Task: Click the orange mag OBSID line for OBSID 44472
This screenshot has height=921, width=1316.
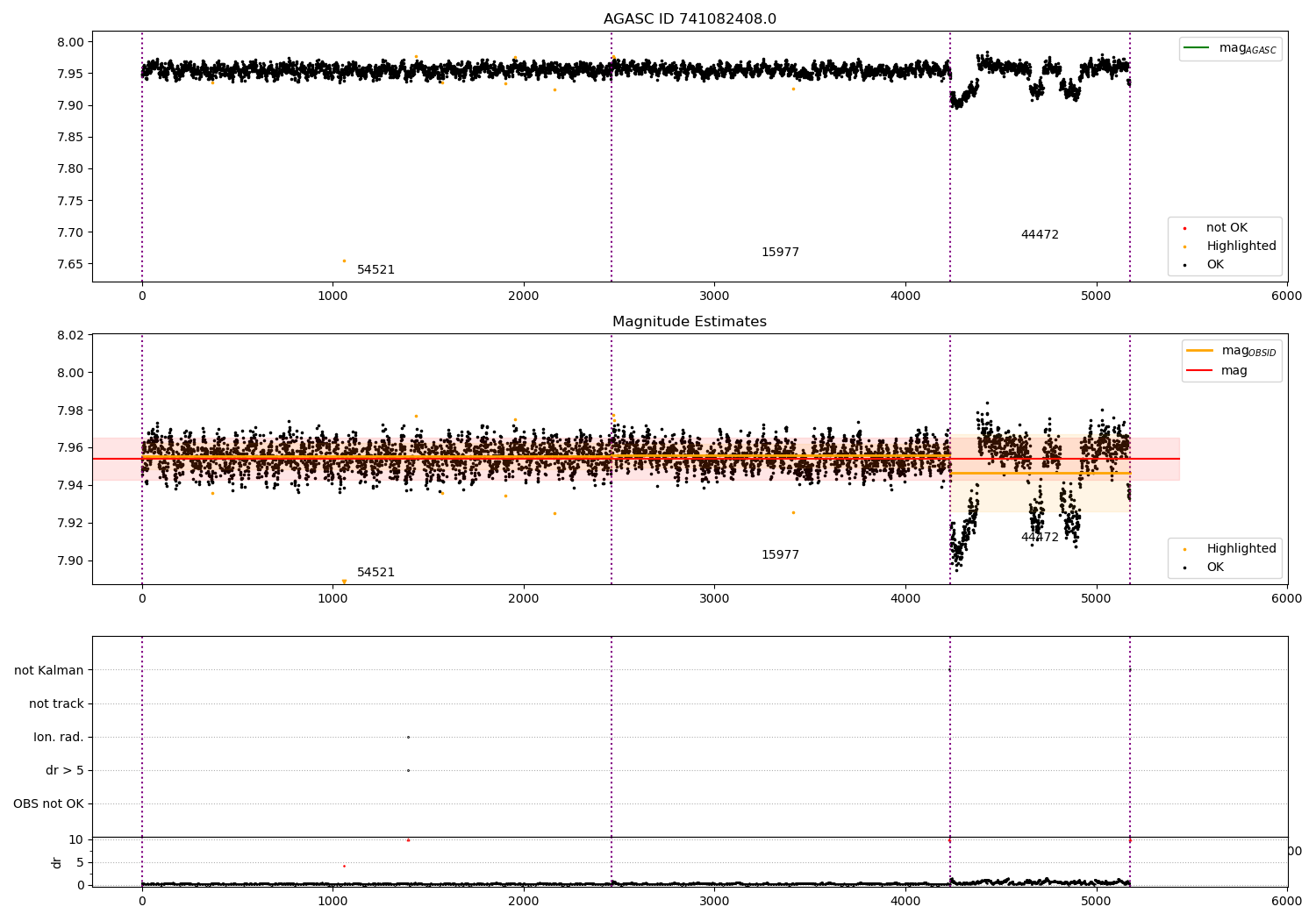Action: pyautogui.click(x=1040, y=474)
